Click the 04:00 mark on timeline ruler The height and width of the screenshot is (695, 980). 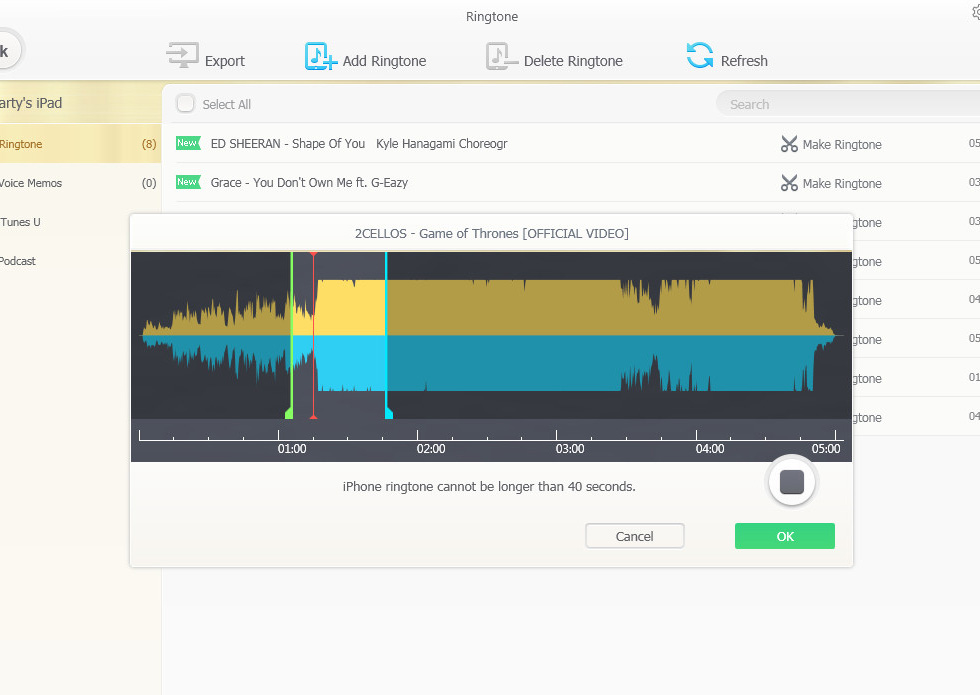(710, 449)
